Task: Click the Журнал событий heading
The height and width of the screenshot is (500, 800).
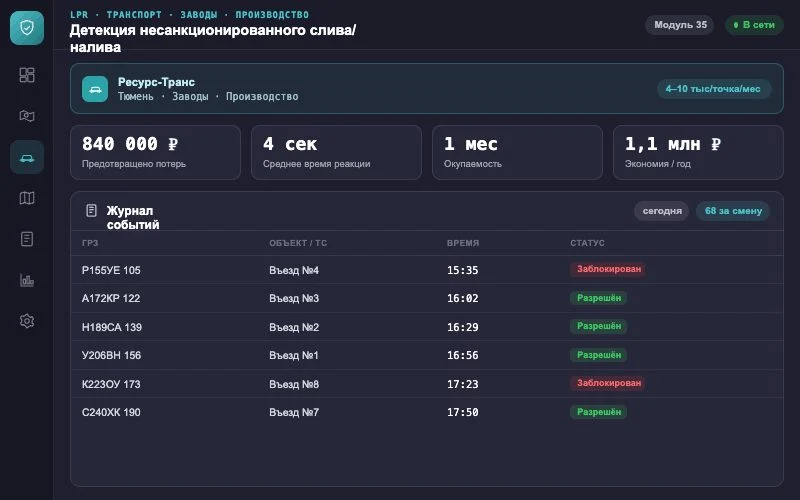Action: tap(133, 217)
